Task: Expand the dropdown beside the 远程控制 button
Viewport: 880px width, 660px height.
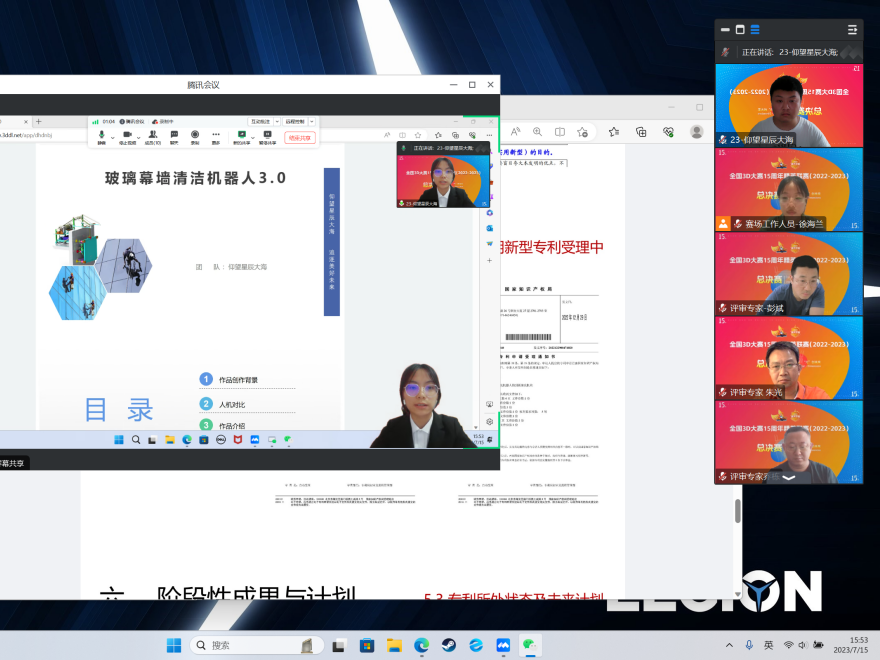Action: coord(311,121)
